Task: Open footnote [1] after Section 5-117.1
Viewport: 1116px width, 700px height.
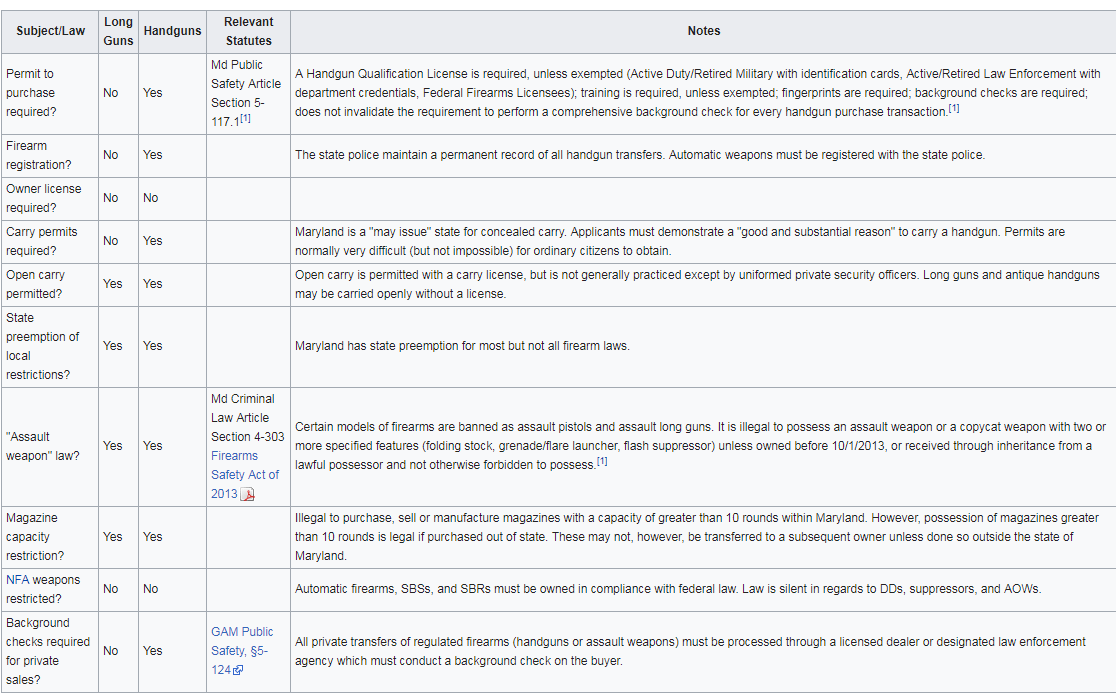Action: point(246,119)
